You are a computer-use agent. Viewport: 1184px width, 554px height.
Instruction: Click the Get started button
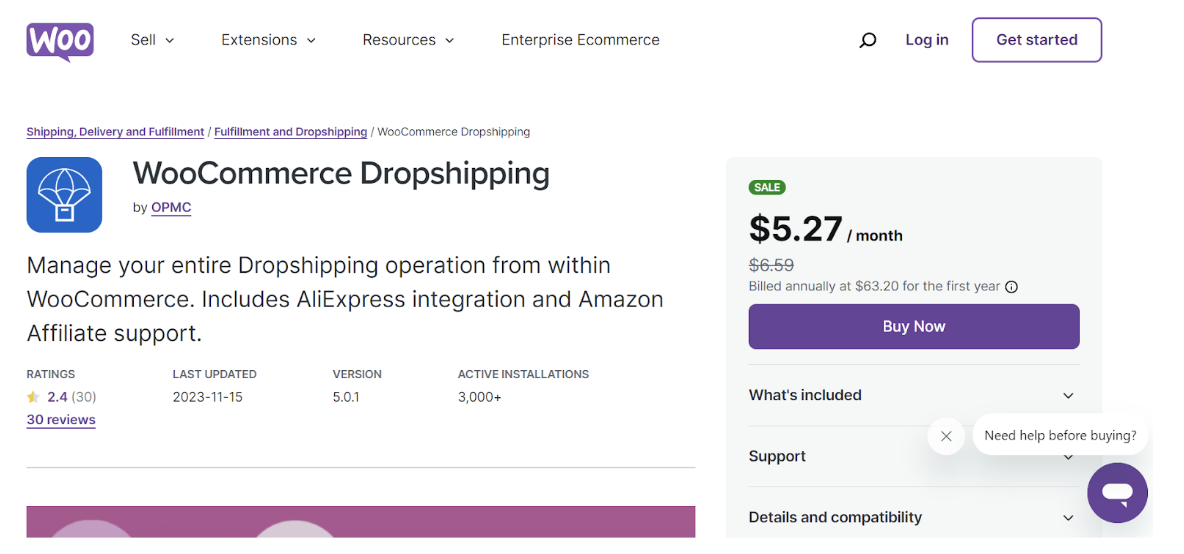[1037, 40]
